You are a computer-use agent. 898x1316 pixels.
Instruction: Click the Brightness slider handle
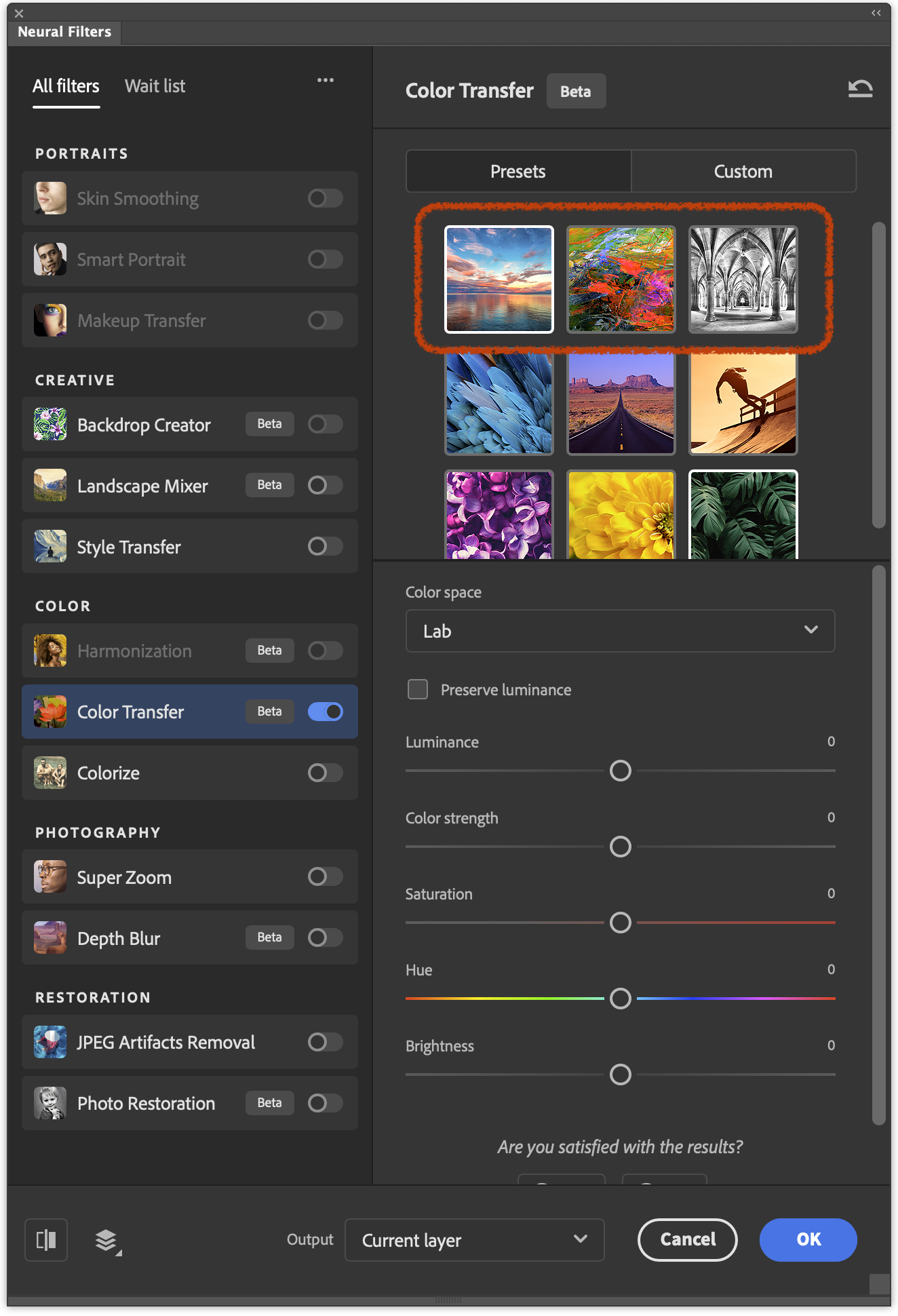[621, 1075]
